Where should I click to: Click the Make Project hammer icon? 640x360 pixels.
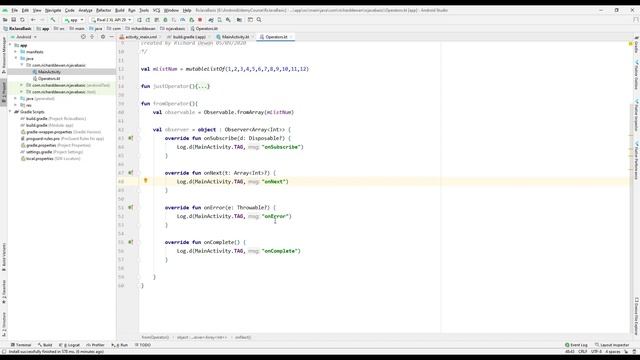pos(53,20)
